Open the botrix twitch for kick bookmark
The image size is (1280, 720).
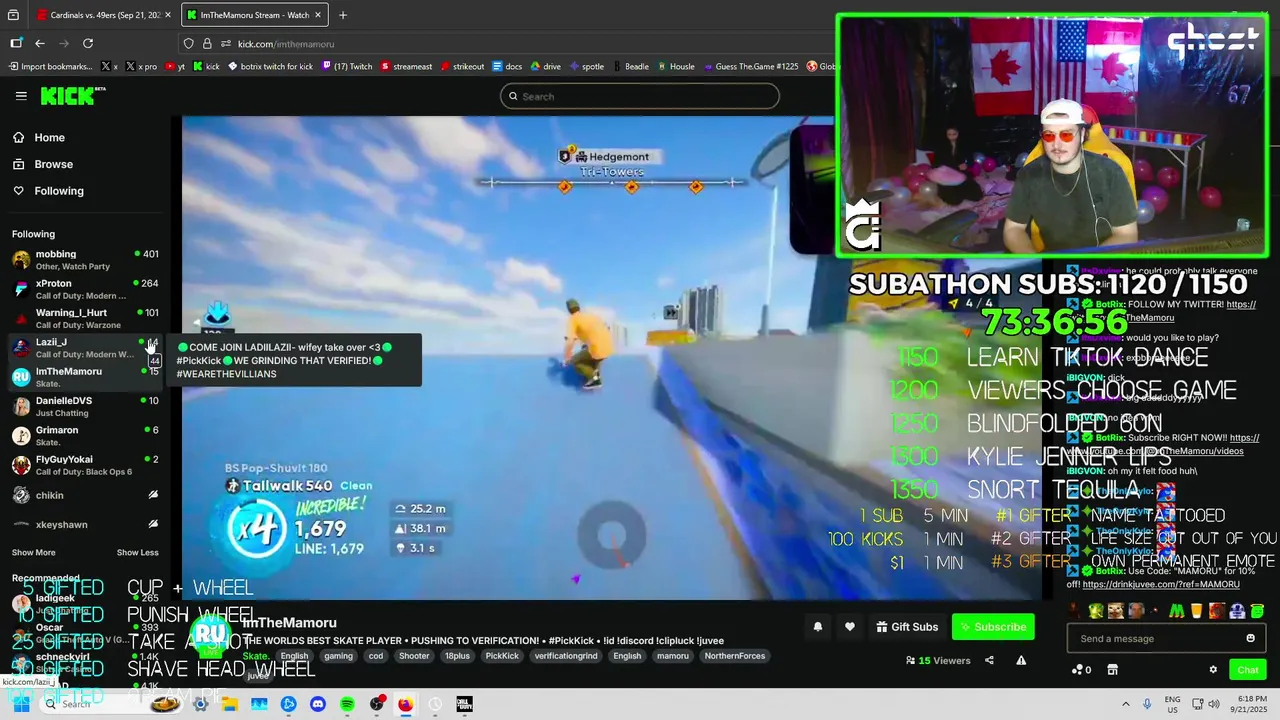(270, 66)
